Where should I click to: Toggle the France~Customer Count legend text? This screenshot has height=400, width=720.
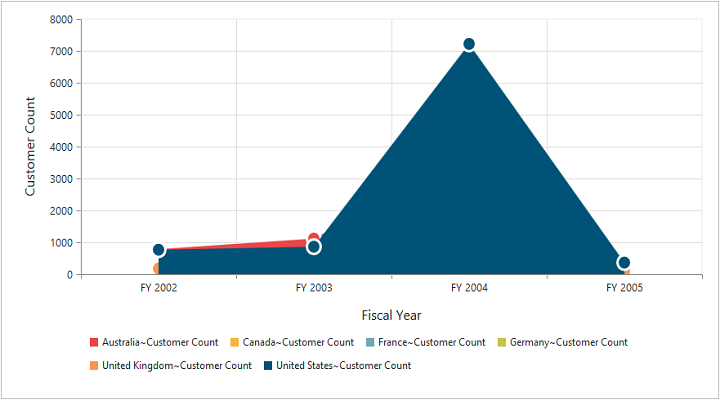[x=432, y=342]
